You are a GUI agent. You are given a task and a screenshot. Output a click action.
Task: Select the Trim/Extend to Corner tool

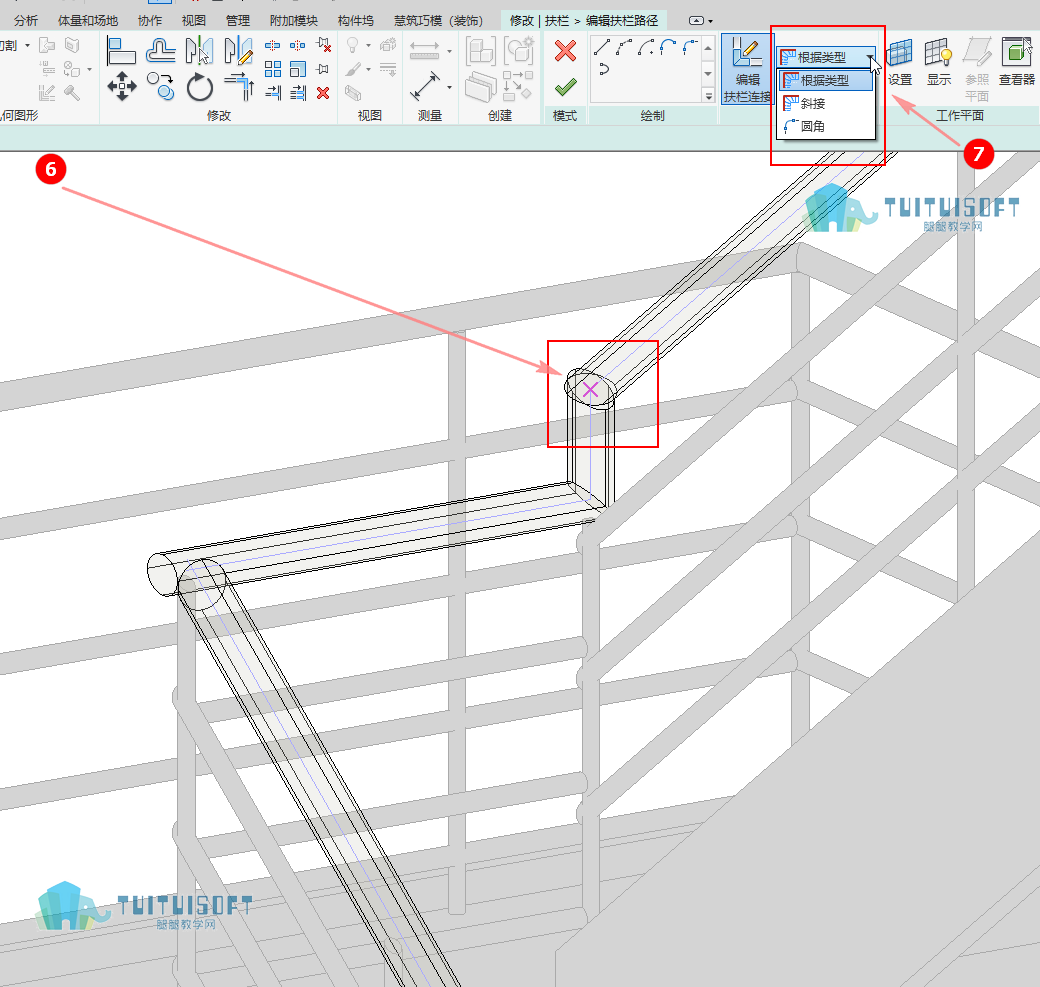coord(239,87)
